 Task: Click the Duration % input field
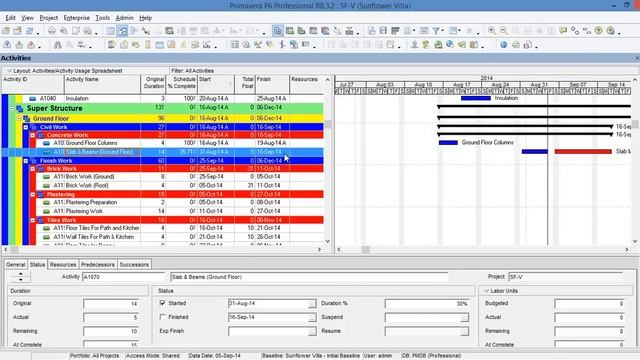[426, 304]
